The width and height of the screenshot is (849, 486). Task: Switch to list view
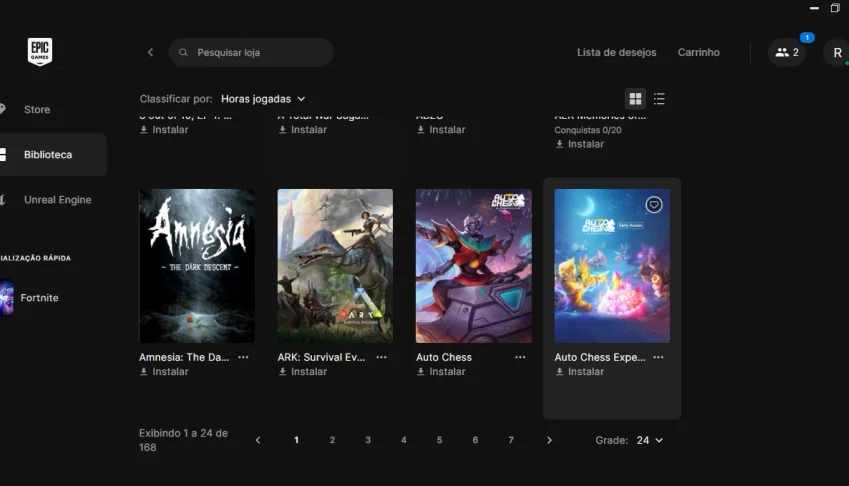[x=659, y=98]
